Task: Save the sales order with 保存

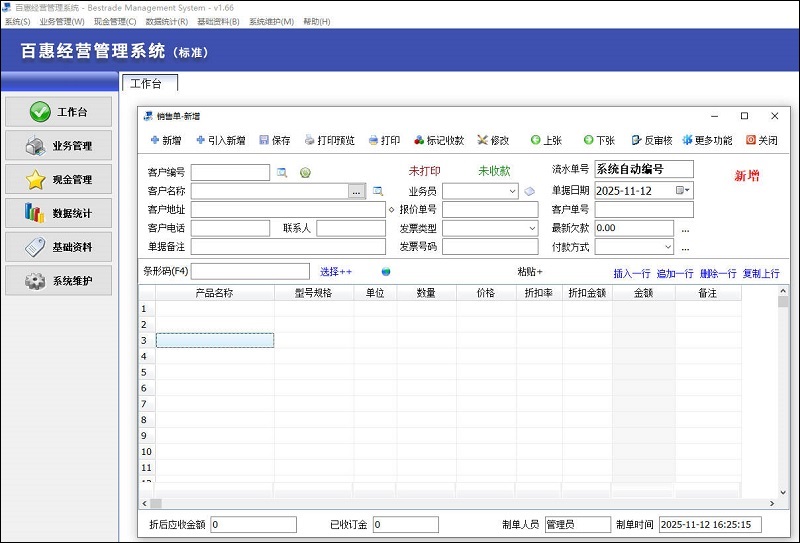Action: [x=274, y=140]
